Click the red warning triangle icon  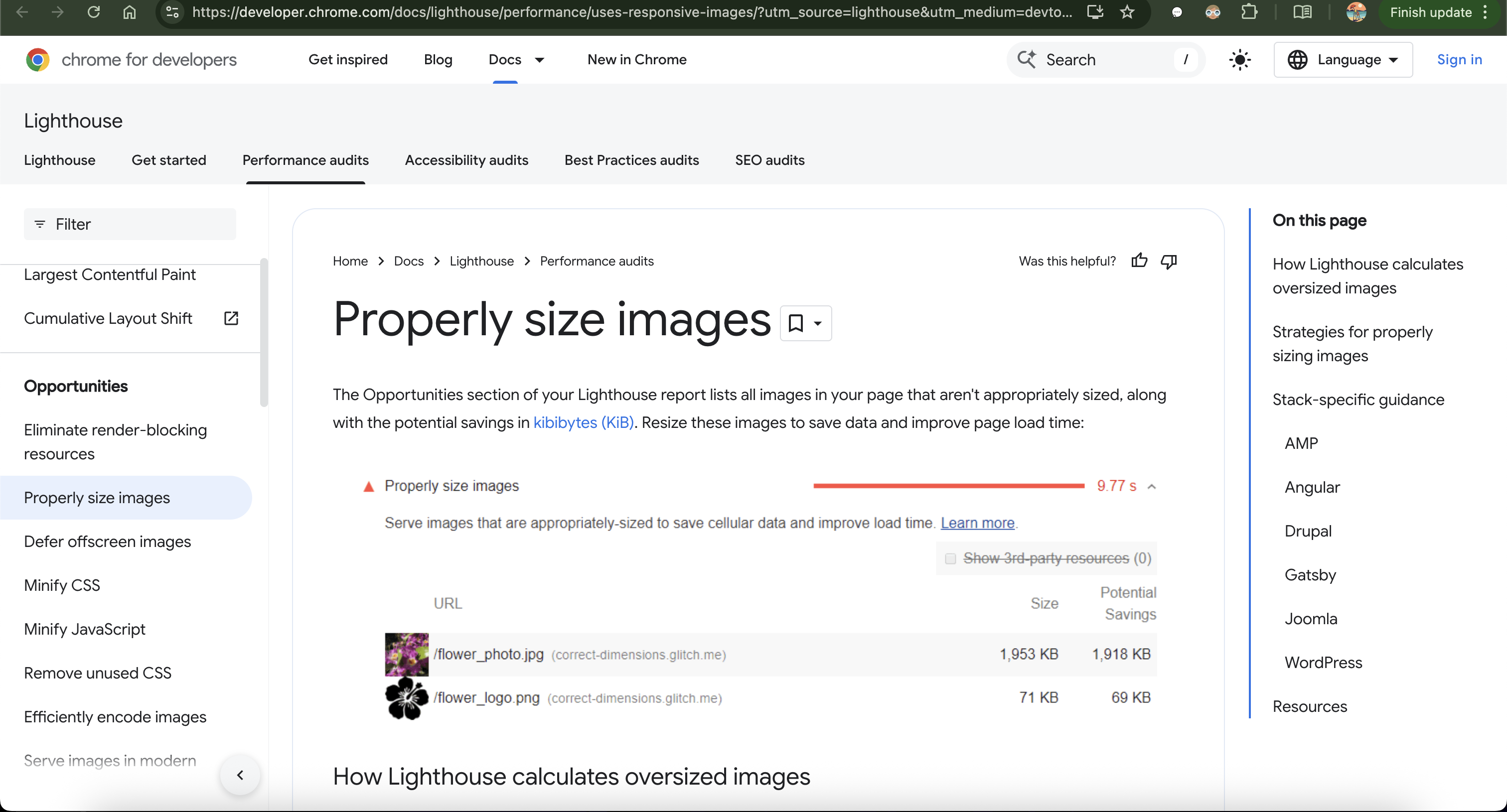[369, 486]
